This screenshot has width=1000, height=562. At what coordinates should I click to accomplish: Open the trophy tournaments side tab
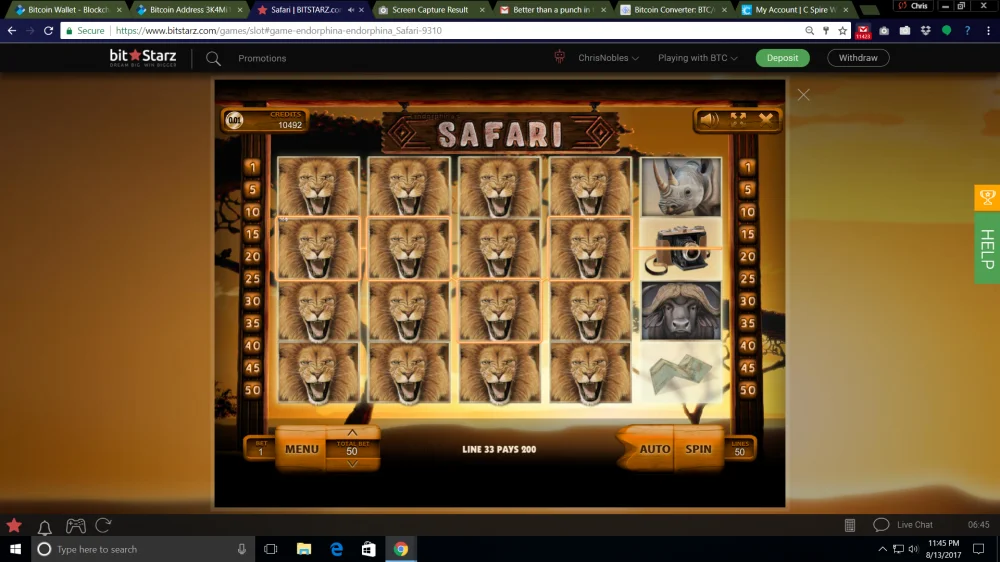coord(987,198)
